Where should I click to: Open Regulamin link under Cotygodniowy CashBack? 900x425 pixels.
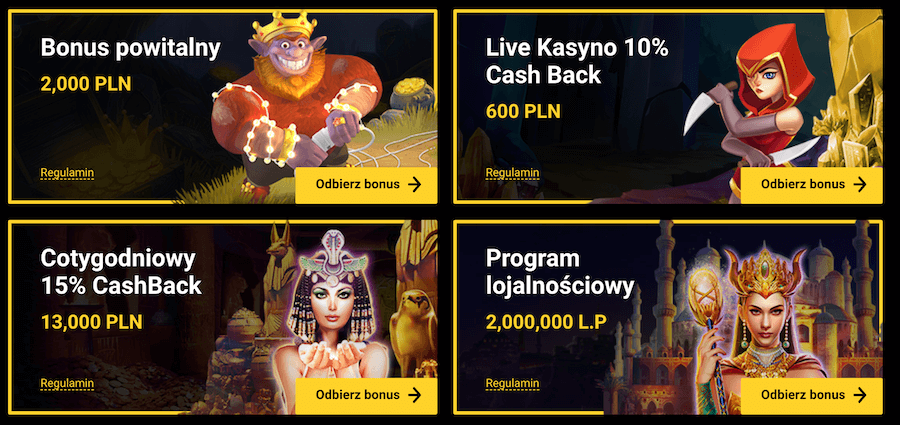(x=67, y=384)
